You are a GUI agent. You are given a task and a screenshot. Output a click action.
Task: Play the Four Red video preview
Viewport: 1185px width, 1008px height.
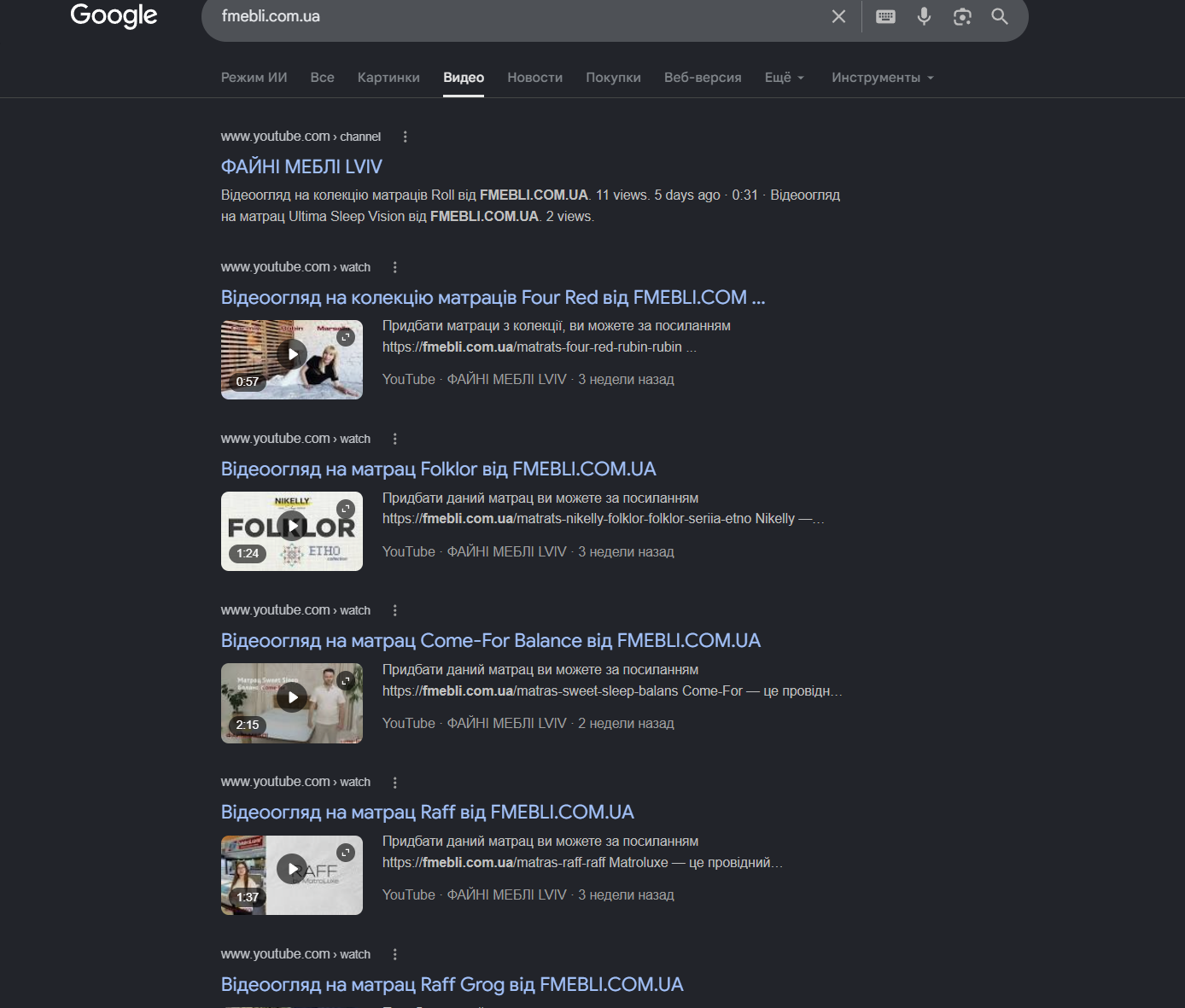click(x=292, y=354)
